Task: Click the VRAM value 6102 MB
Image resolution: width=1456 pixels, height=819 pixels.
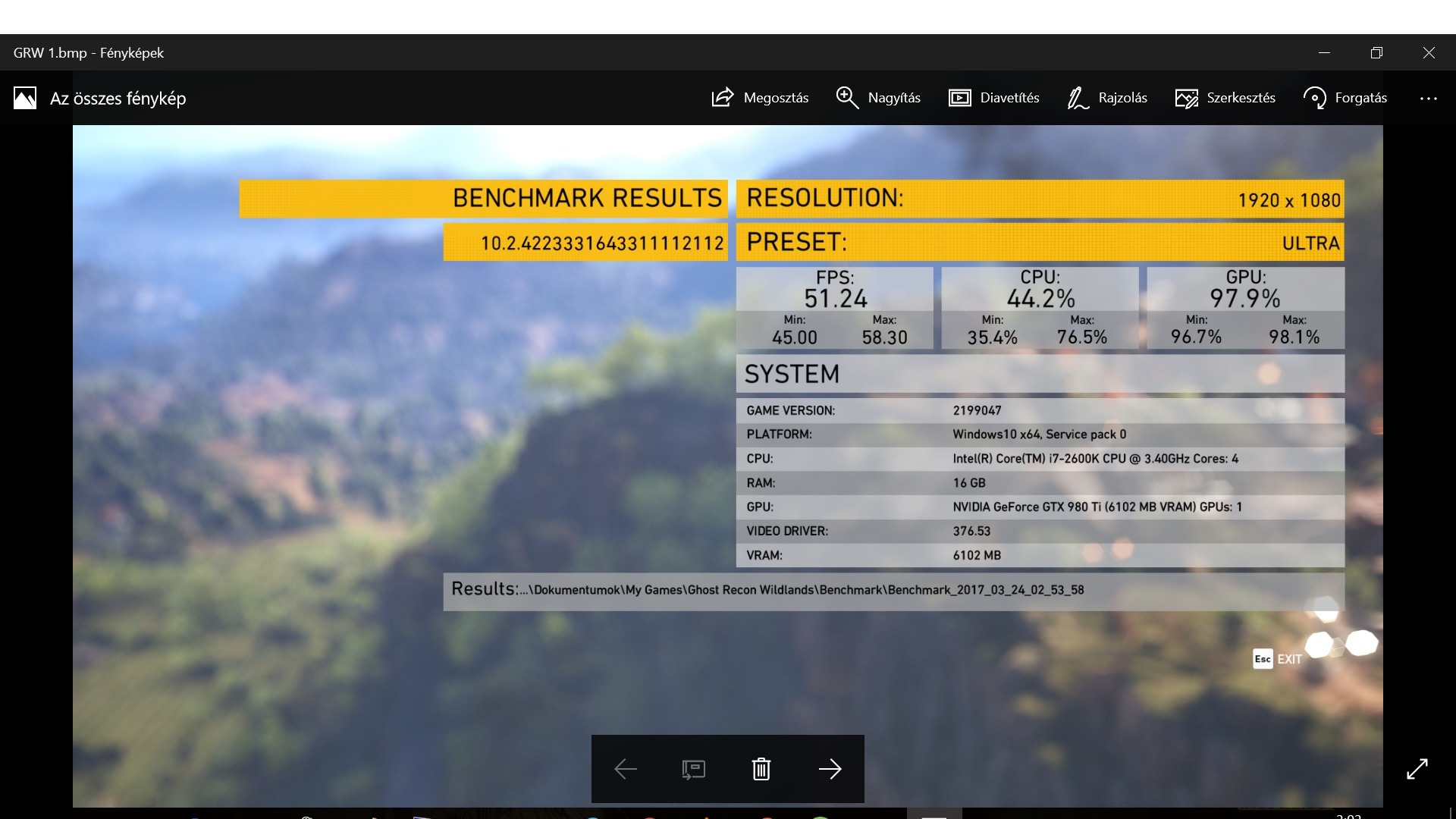Action: coord(977,556)
